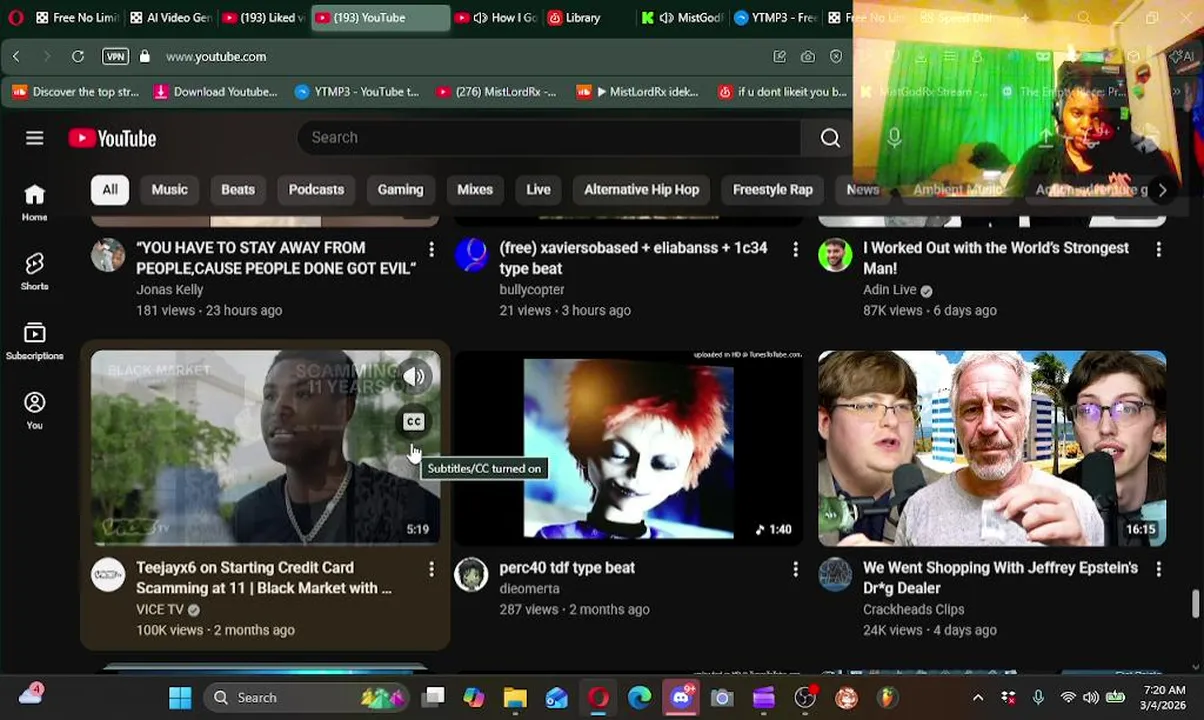Open the Jonas Kelly channel avatar

pyautogui.click(x=108, y=255)
